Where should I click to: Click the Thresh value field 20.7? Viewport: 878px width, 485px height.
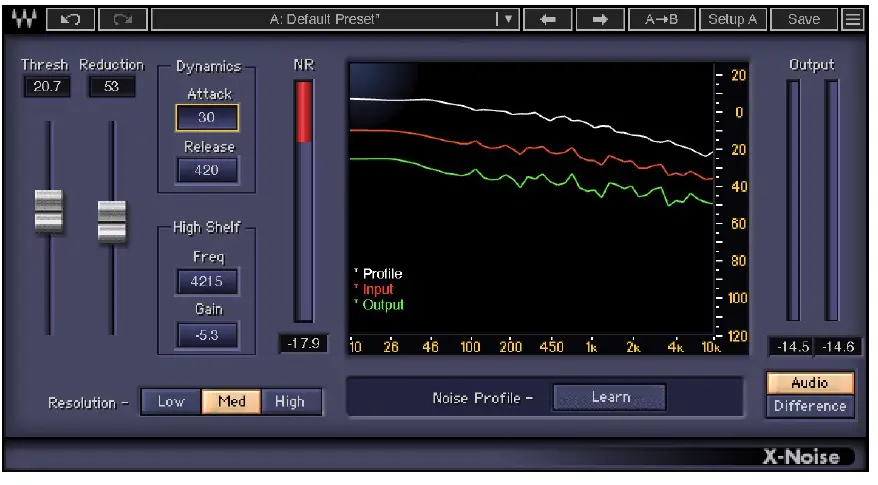tap(47, 86)
